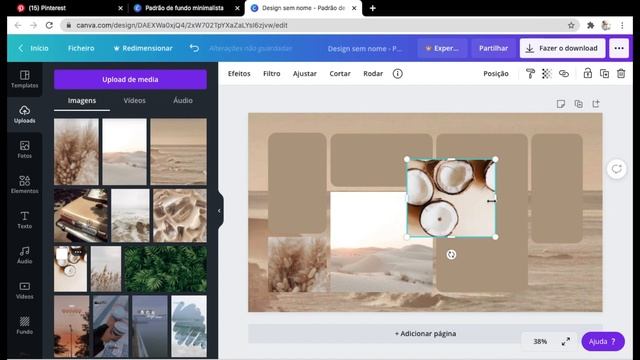Screen dimensions: 640x360
Task: Click the info icon next to Rodar
Action: (x=398, y=73)
